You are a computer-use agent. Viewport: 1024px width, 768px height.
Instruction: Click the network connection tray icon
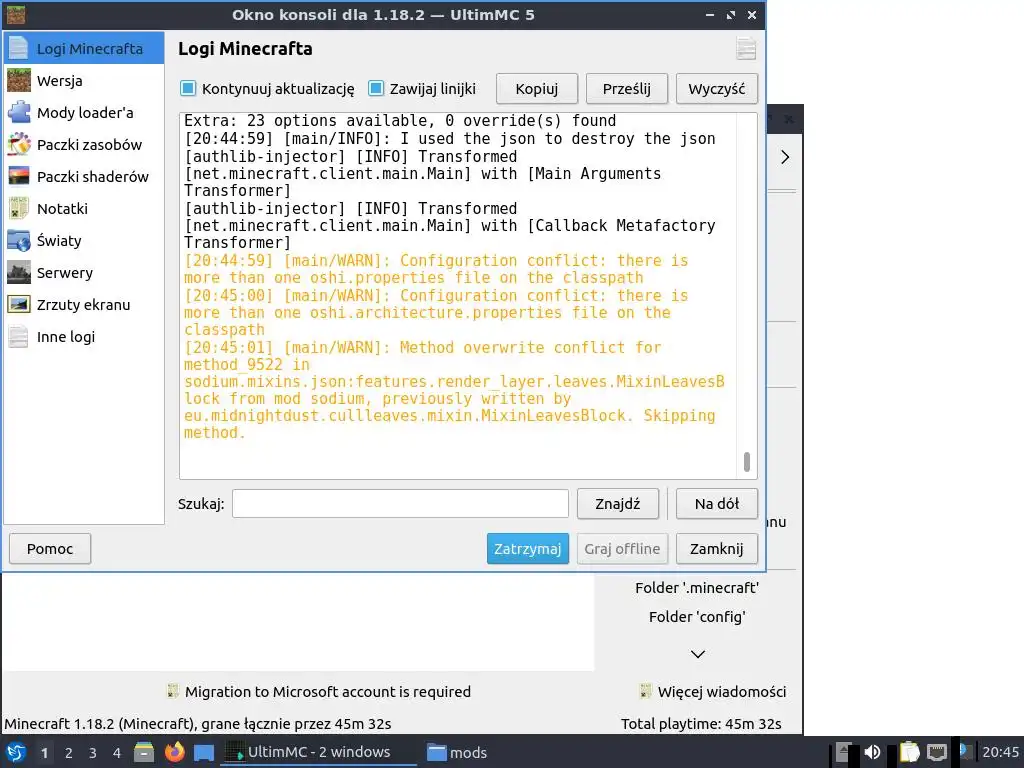[x=937, y=752]
